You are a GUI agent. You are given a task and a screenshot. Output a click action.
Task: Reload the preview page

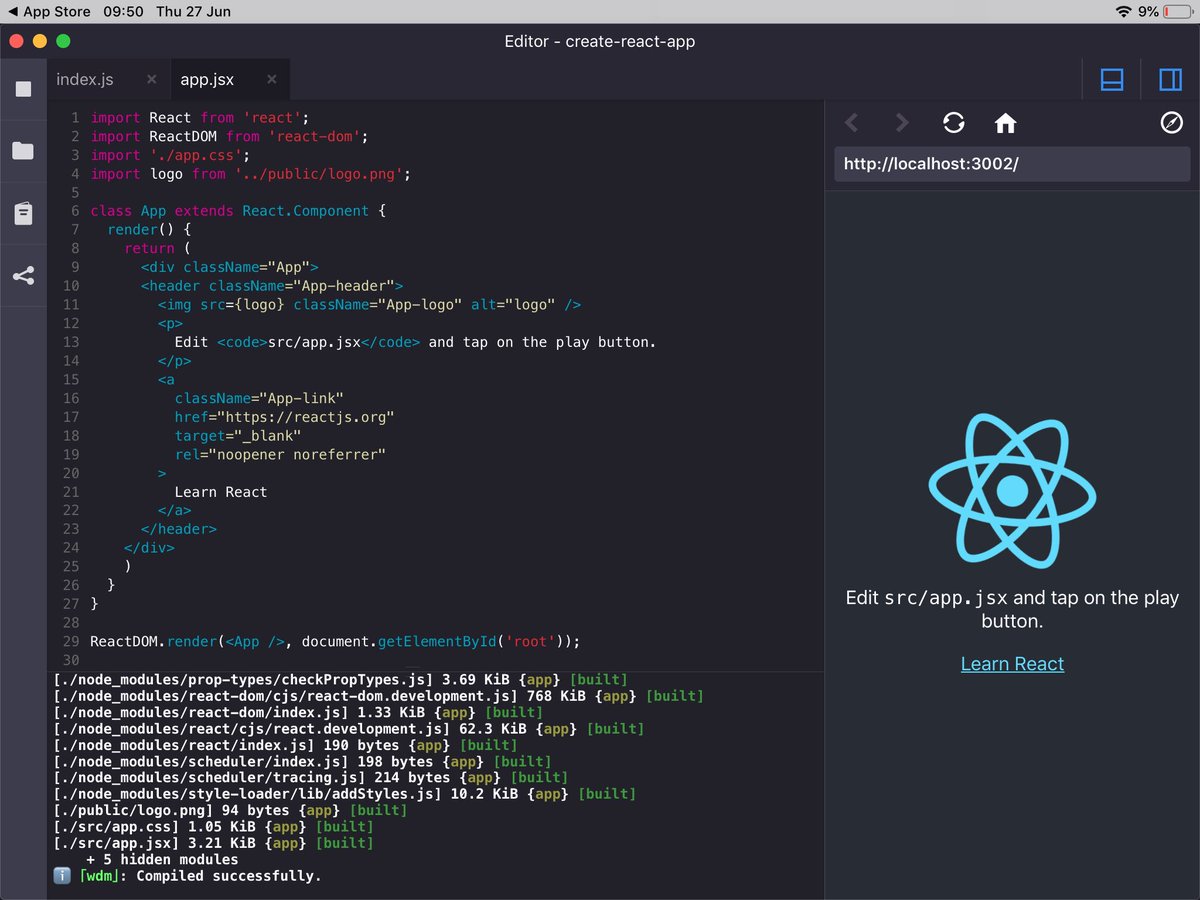(x=954, y=122)
